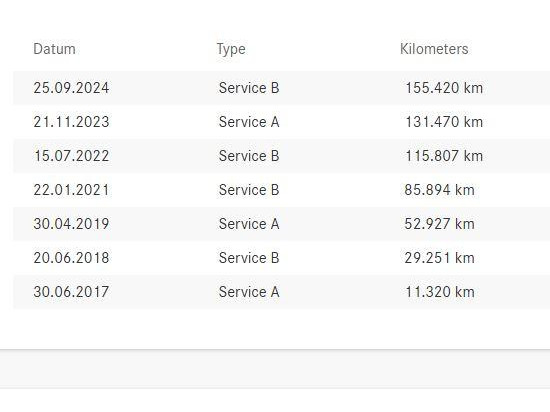The height and width of the screenshot is (412, 550).
Task: Select the 30.06.2017 date cell
Action: 71,292
